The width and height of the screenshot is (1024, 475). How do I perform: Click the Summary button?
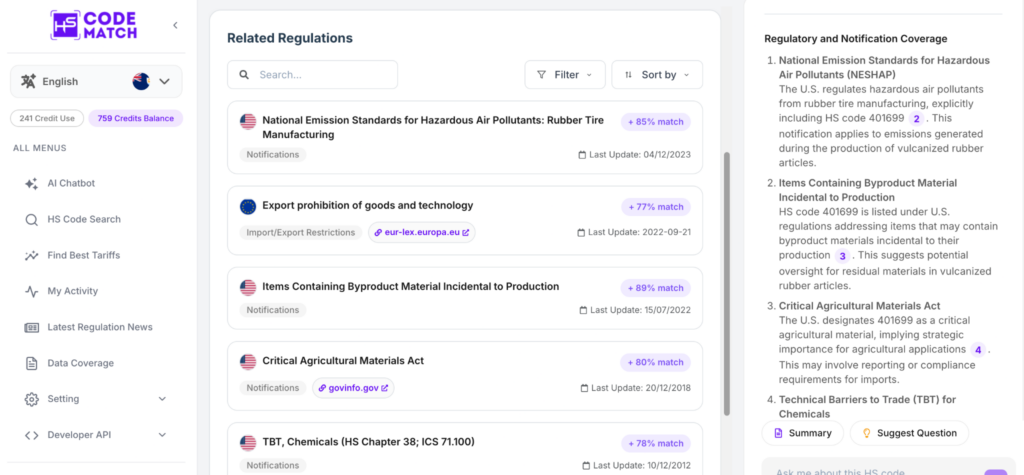point(803,433)
